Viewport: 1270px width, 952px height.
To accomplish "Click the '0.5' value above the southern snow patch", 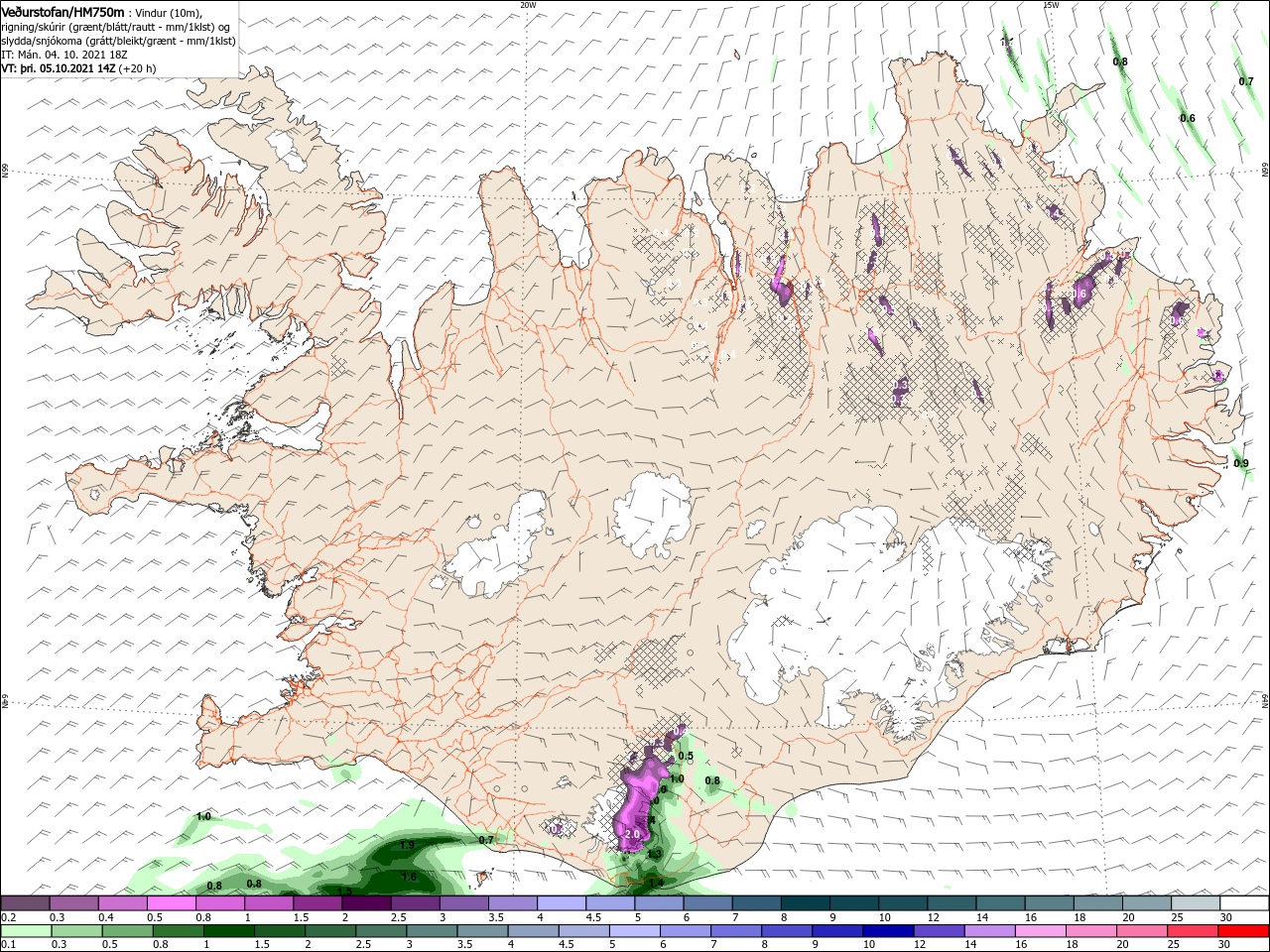I will click(685, 756).
